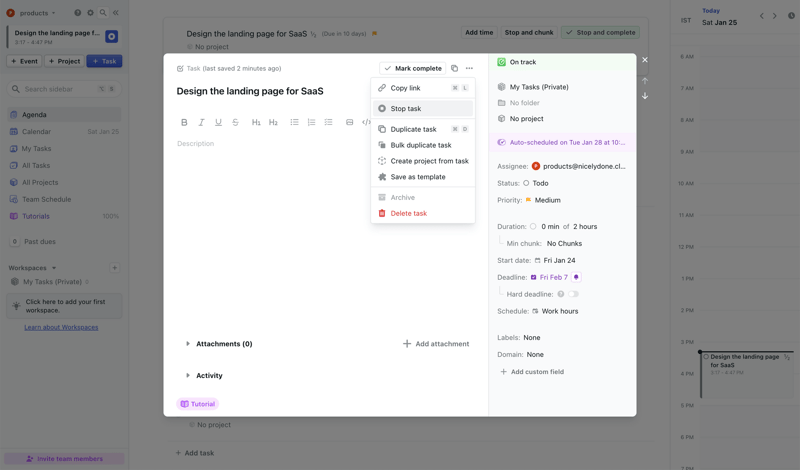Click duration progress circle next to 0 min
The width and height of the screenshot is (800, 470).
pyautogui.click(x=533, y=227)
